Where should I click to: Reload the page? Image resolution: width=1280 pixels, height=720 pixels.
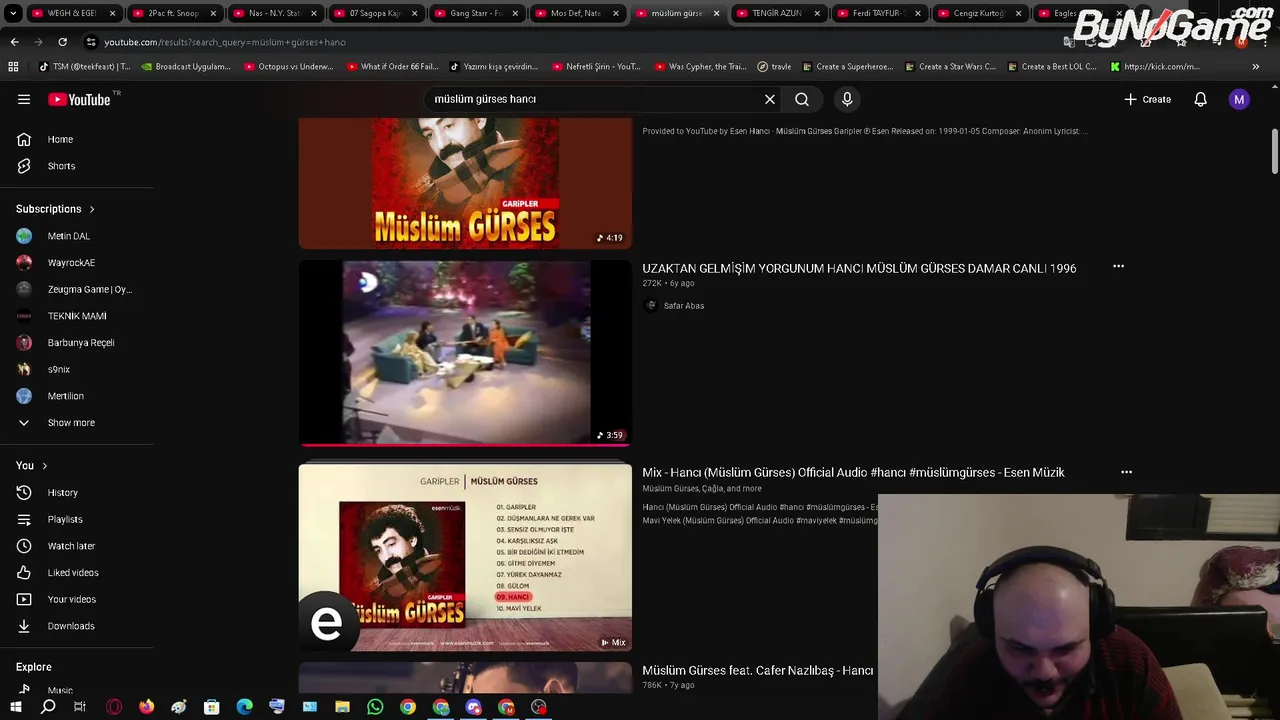(x=62, y=42)
